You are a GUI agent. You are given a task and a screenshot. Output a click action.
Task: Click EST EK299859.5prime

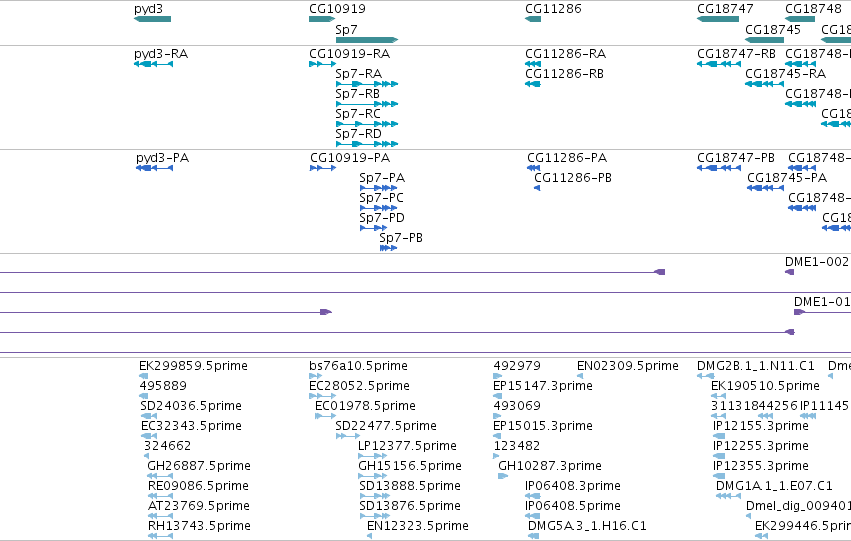coord(143,376)
